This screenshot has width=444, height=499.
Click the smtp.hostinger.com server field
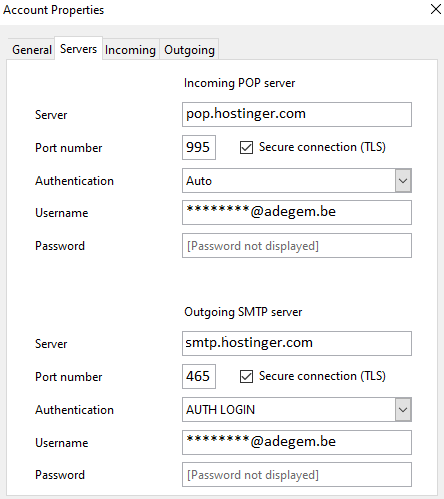point(297,343)
